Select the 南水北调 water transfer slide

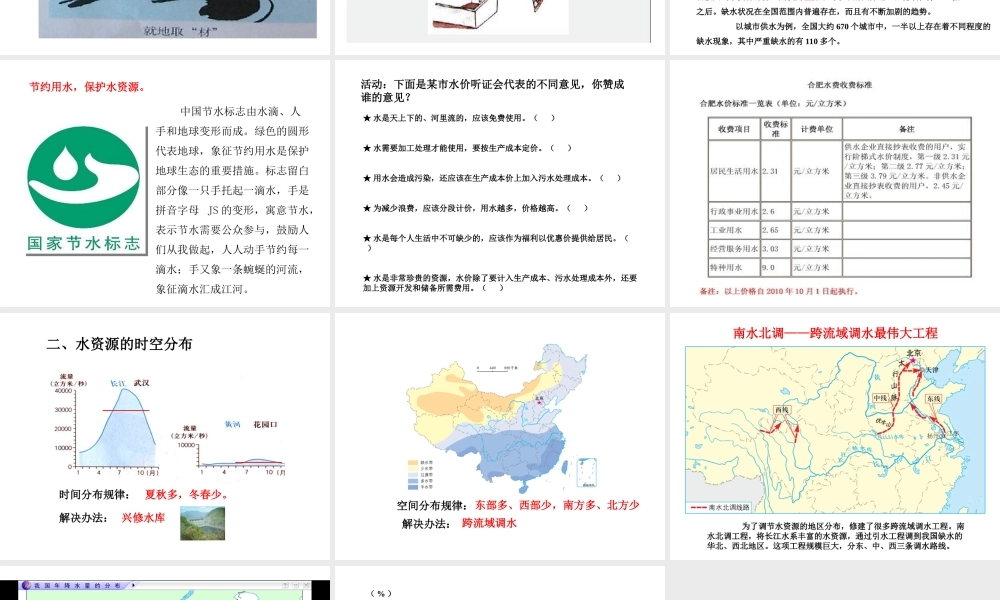click(x=835, y=436)
